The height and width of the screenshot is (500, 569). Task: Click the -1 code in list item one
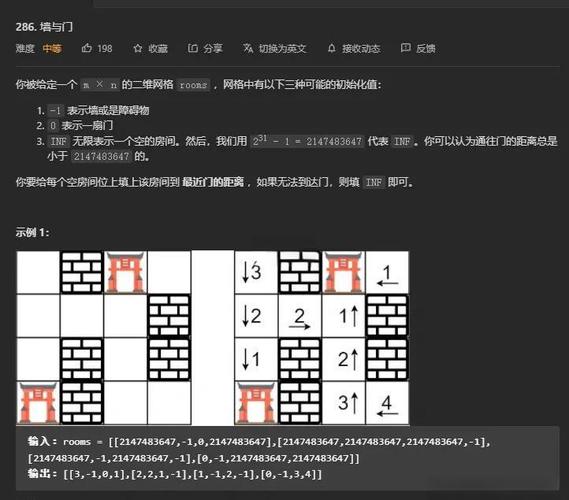(x=56, y=110)
